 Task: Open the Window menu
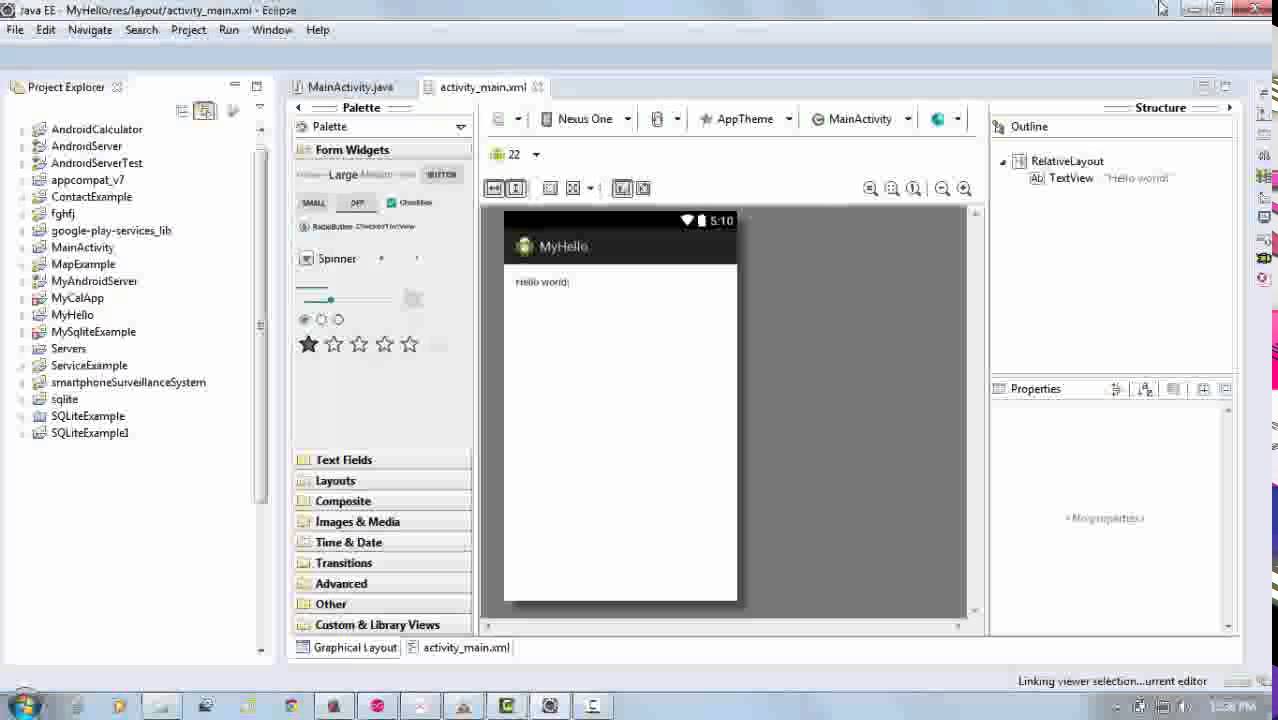tap(272, 30)
